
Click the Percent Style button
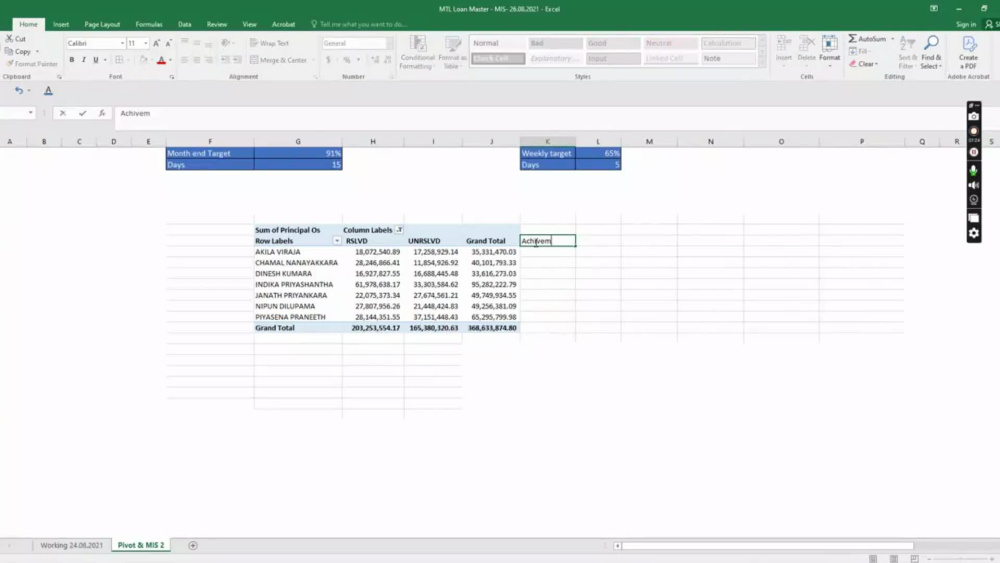pyautogui.click(x=346, y=60)
